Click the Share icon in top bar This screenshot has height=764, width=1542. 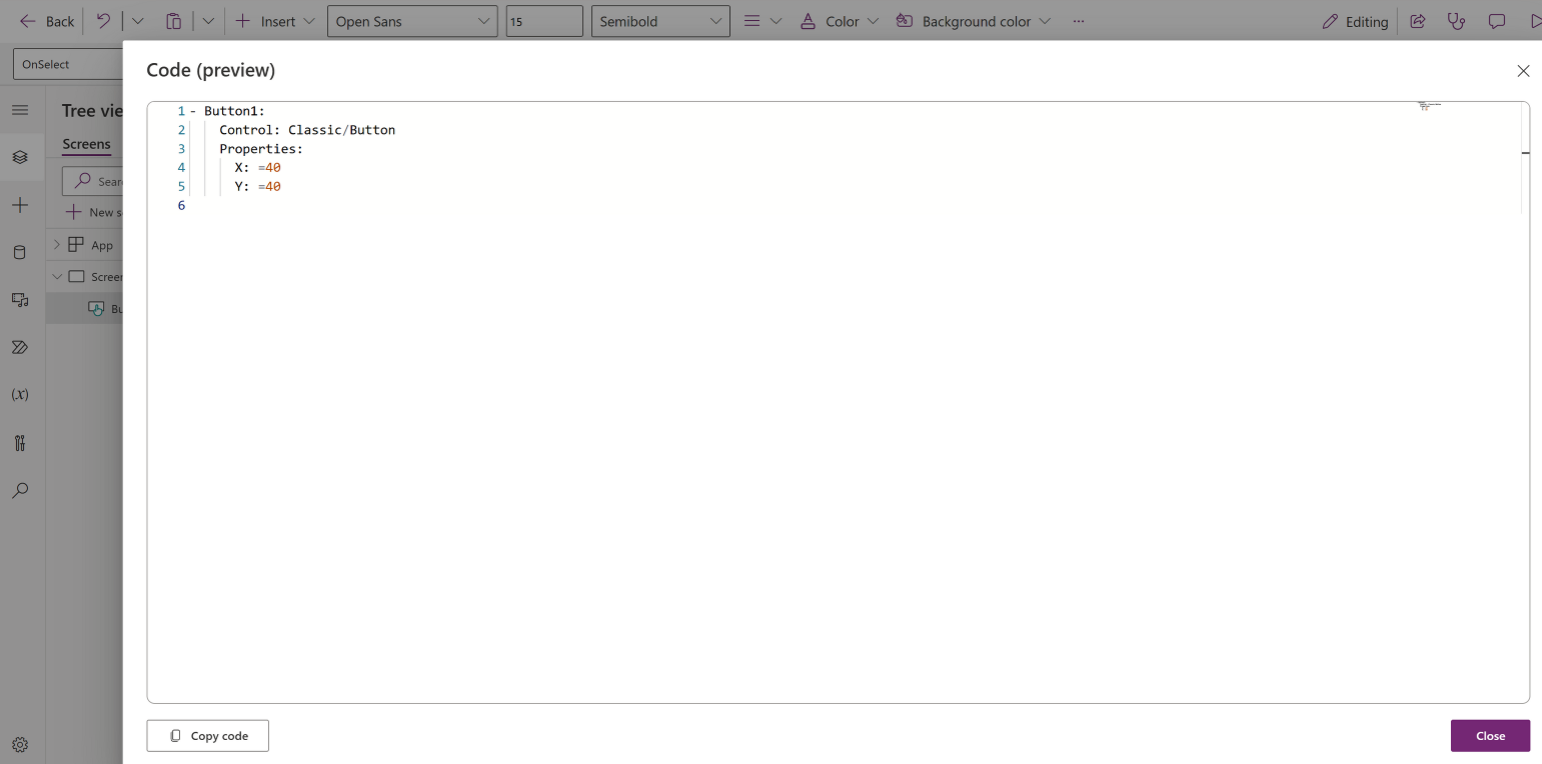point(1417,21)
